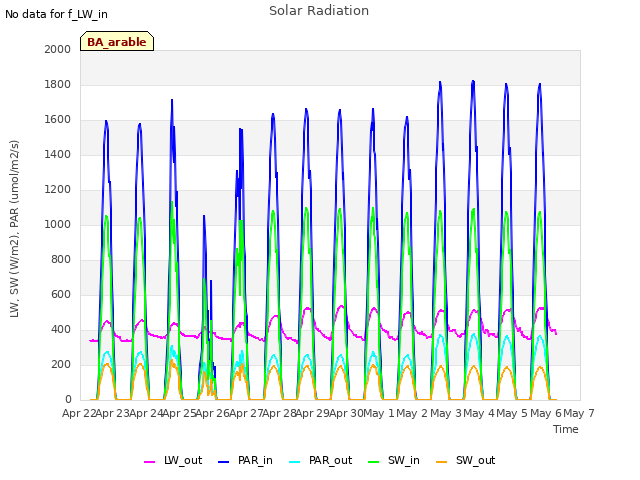Image resolution: width=640 pixels, height=480 pixels.
Task: Click the May 6 x-axis label
Action: 546,413
